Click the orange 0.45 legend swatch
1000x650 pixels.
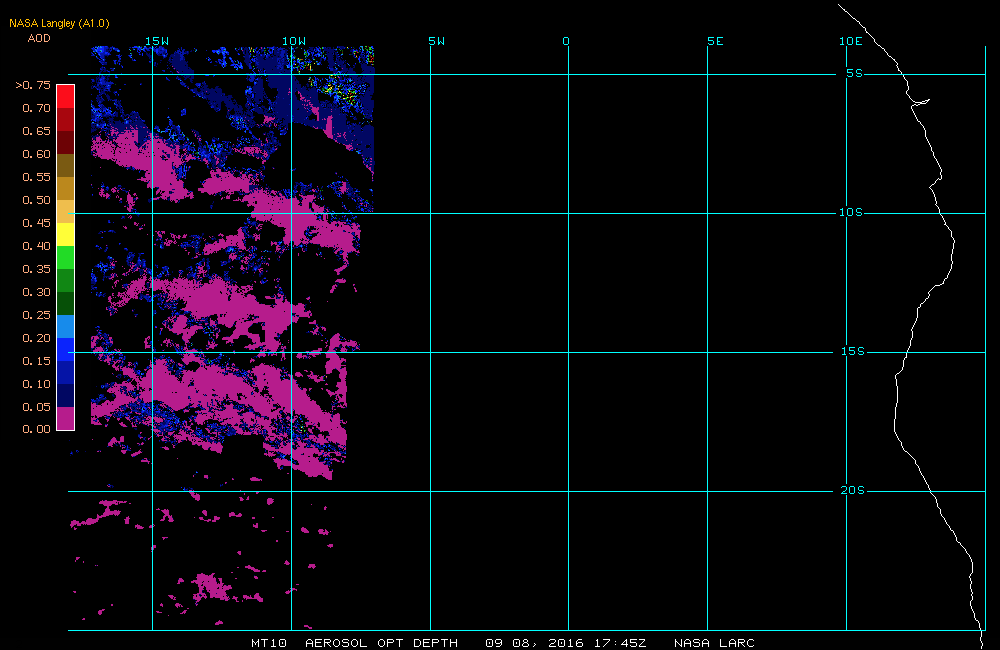[66, 211]
